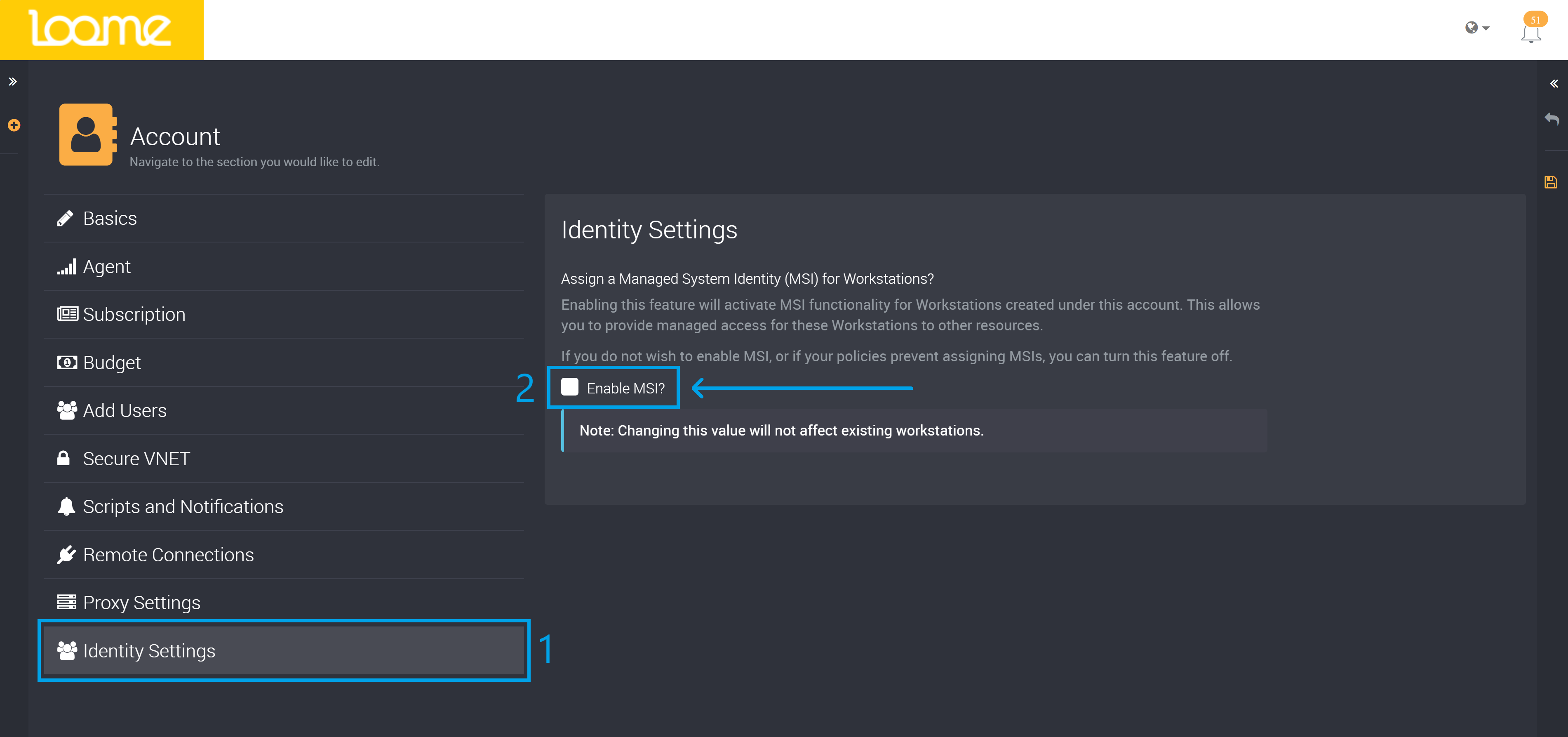The width and height of the screenshot is (1568, 737).
Task: Select Identity Settings menu item
Action: tap(149, 651)
